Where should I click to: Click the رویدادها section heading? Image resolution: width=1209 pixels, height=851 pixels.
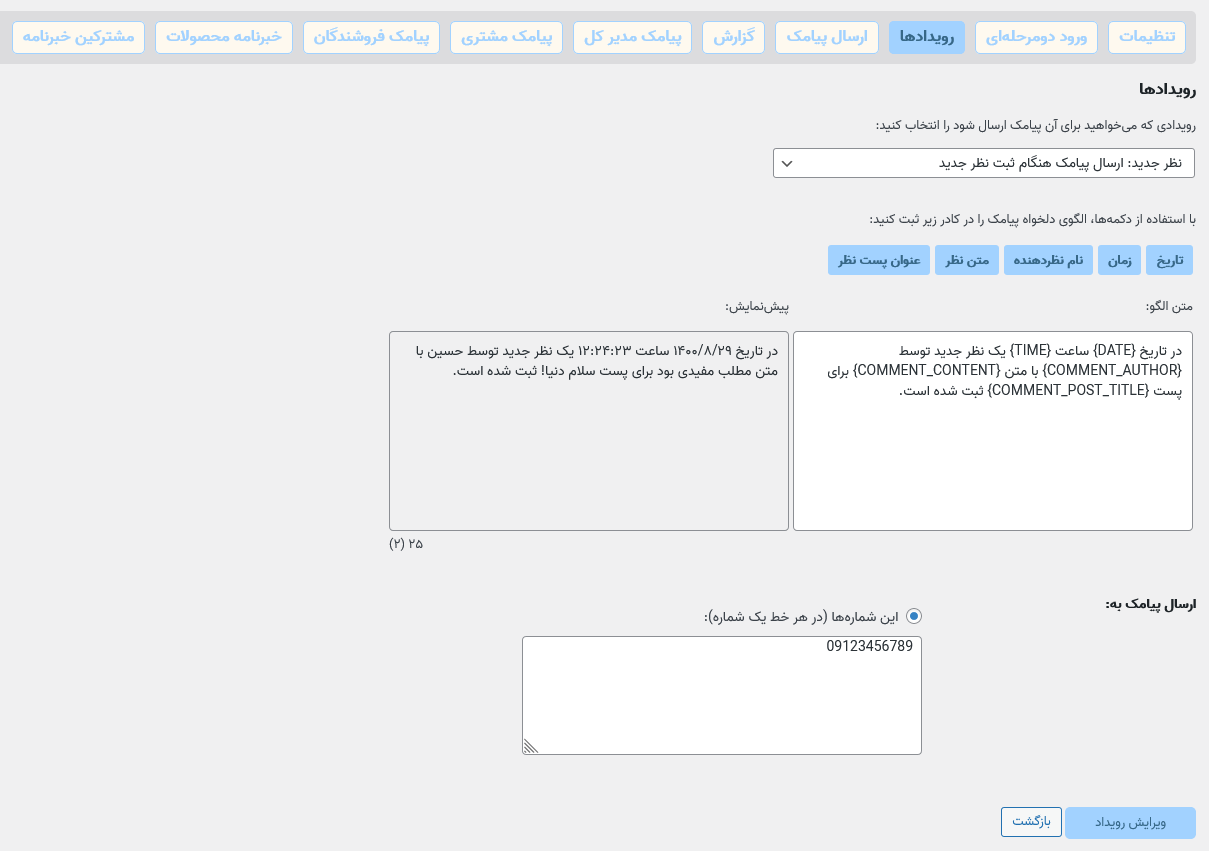click(x=1167, y=89)
